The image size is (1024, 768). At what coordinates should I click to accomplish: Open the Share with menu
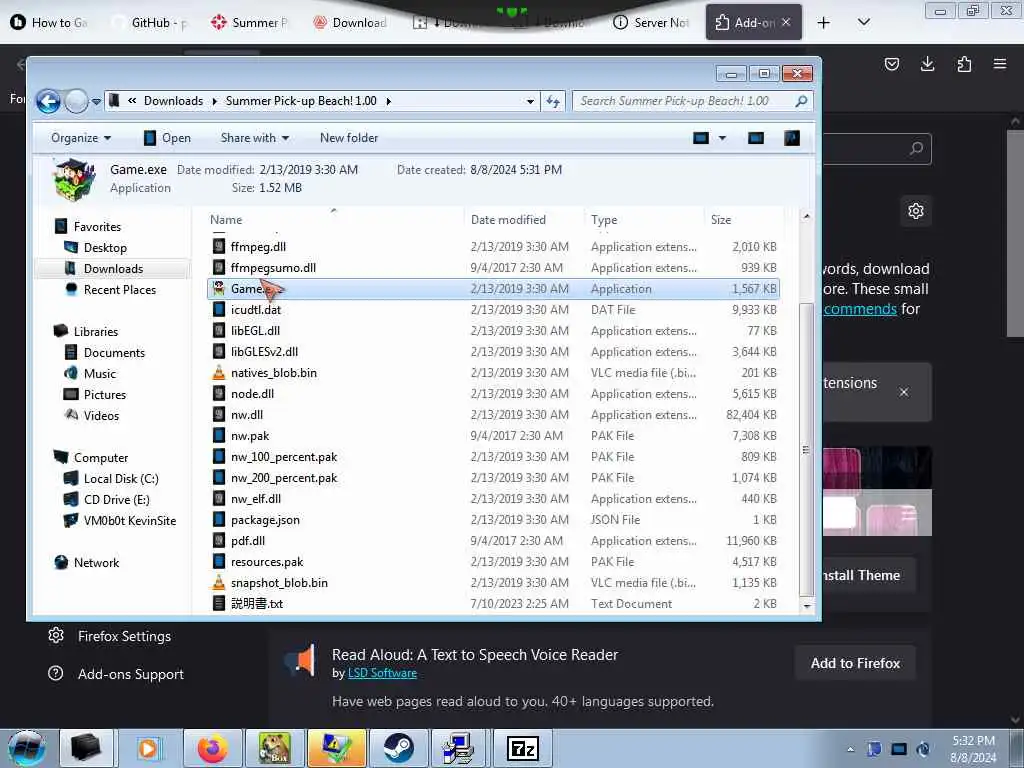(255, 138)
